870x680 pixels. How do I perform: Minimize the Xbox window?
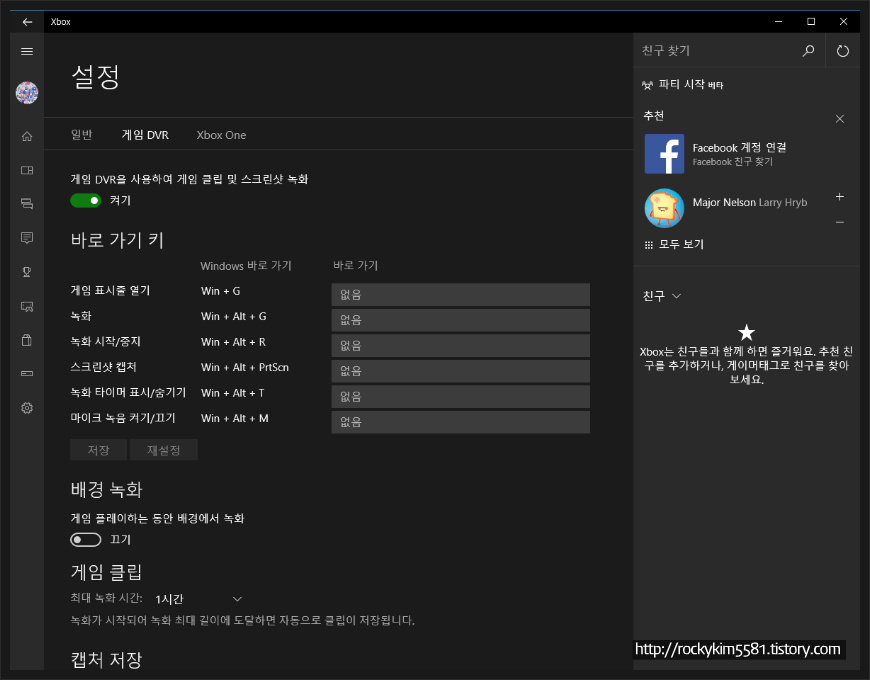[x=778, y=22]
